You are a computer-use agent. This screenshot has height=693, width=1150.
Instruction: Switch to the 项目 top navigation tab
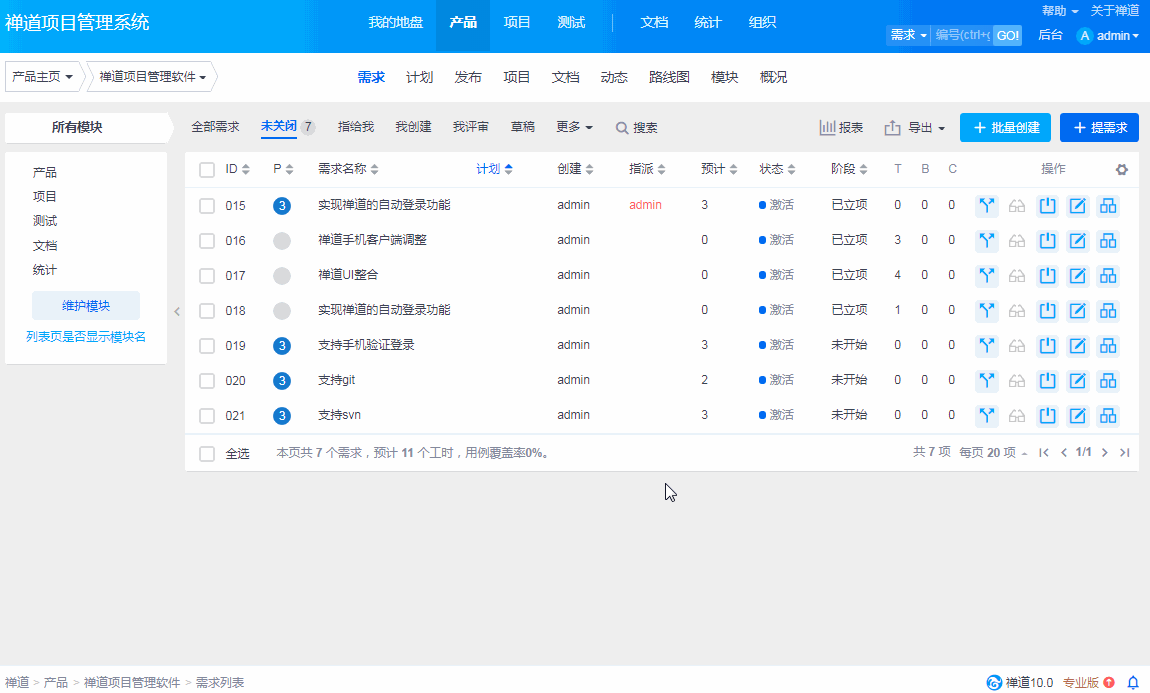tap(517, 22)
